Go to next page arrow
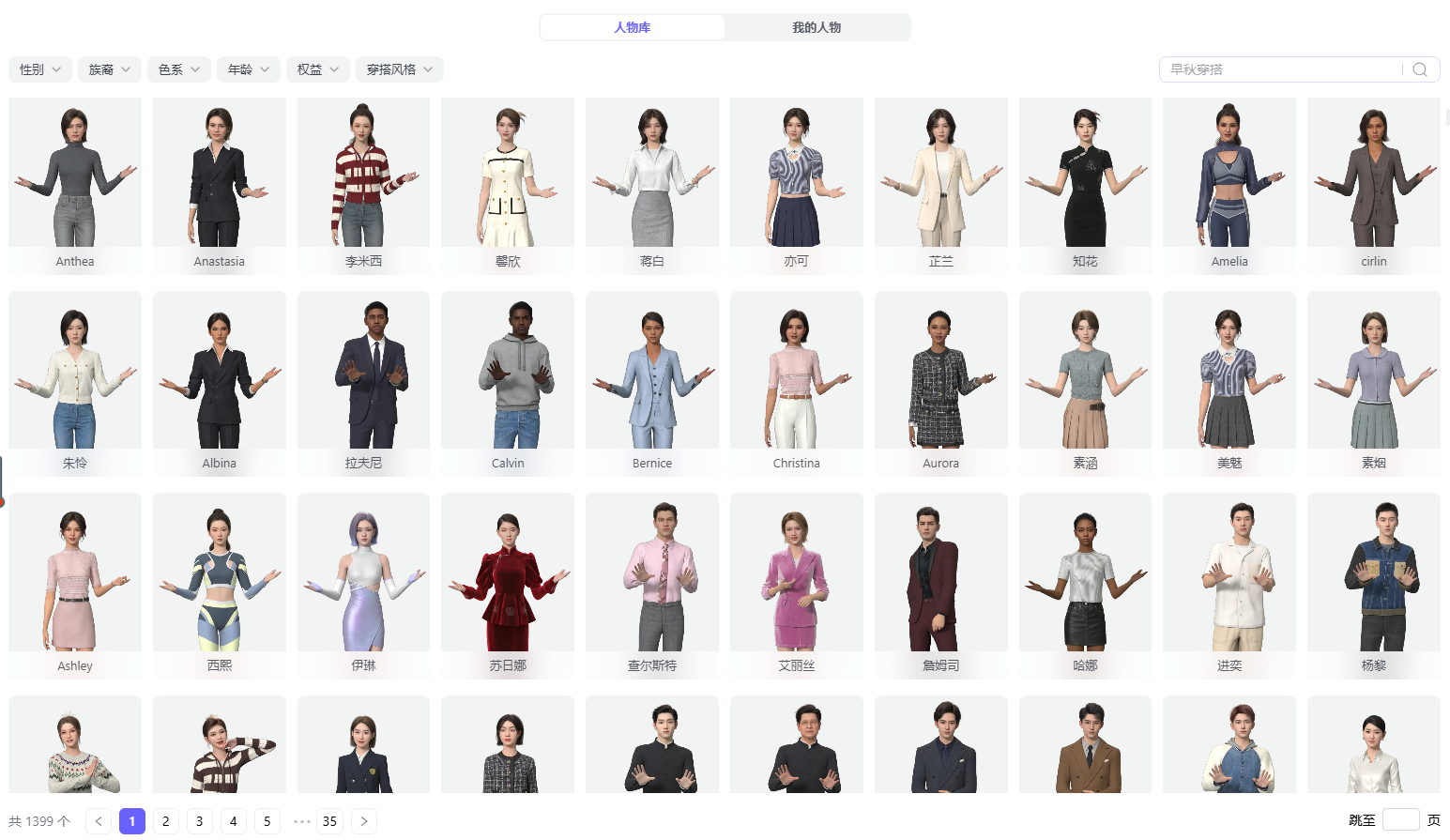1450x840 pixels. coord(364,821)
